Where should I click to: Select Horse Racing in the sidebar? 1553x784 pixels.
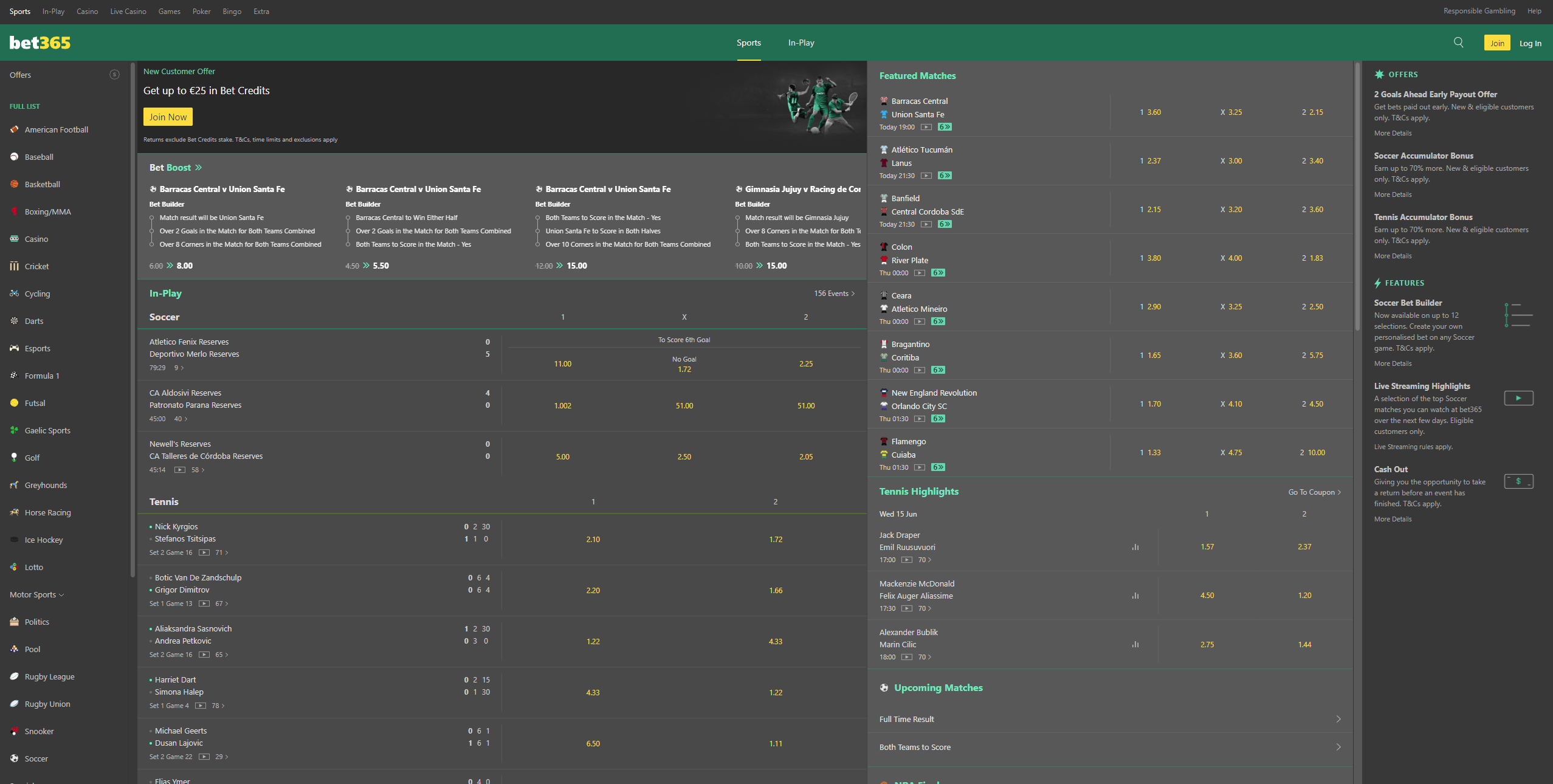47,512
